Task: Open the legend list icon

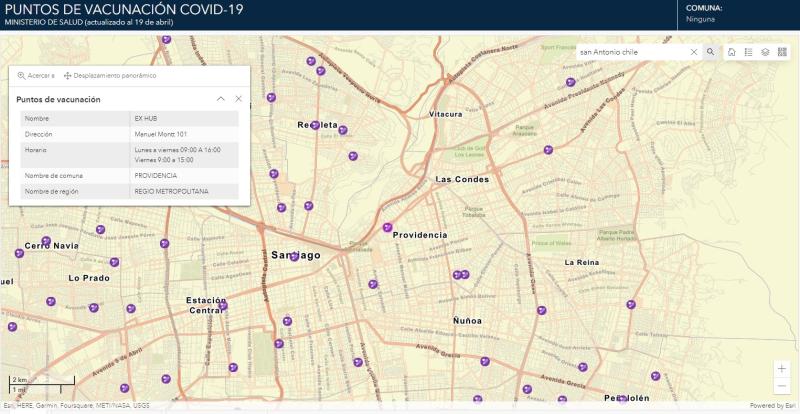Action: tap(748, 52)
